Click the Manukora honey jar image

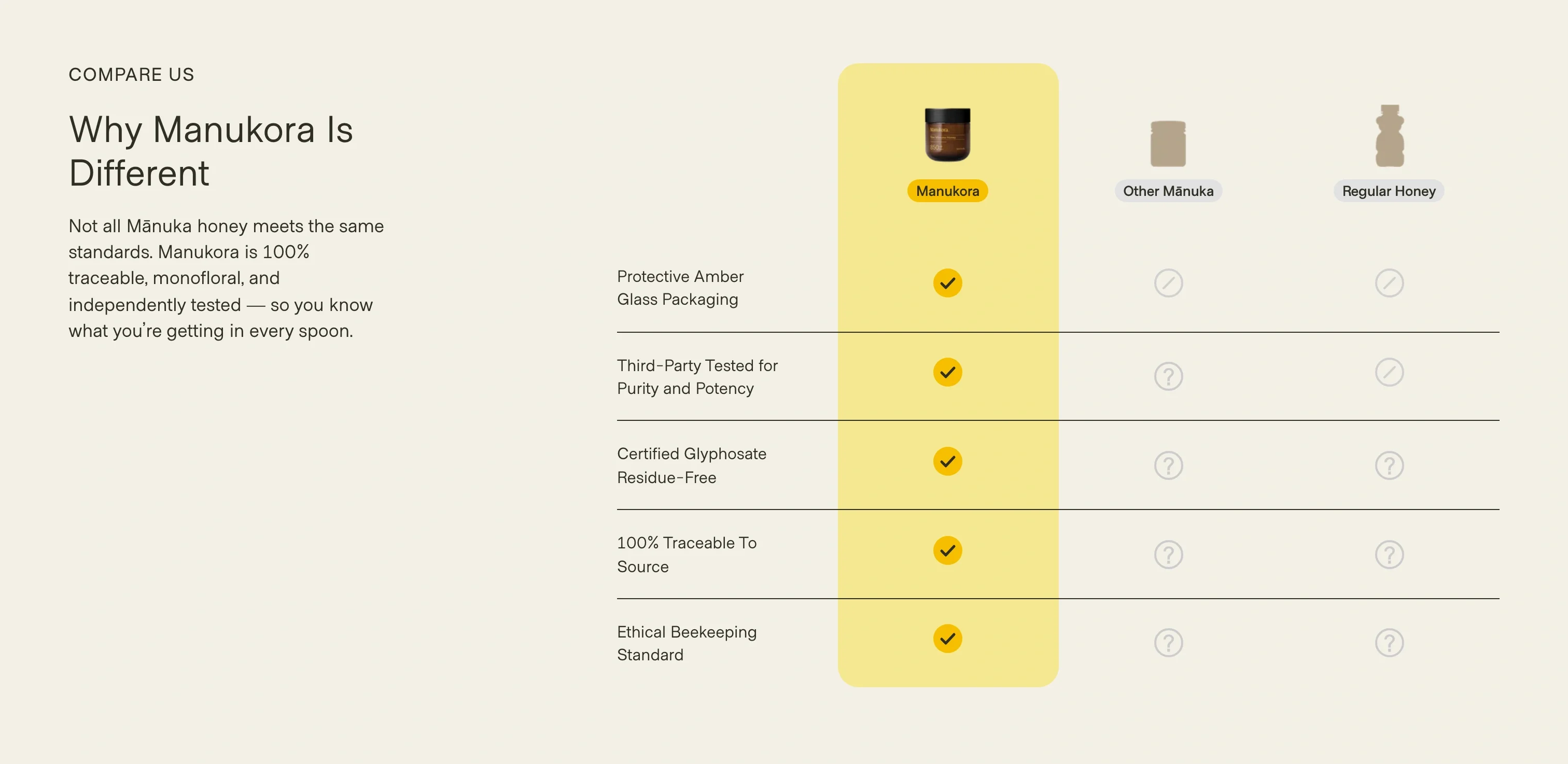[x=947, y=134]
